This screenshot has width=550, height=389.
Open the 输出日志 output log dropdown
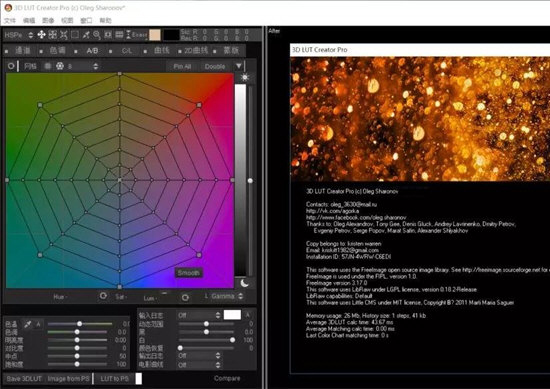click(199, 356)
